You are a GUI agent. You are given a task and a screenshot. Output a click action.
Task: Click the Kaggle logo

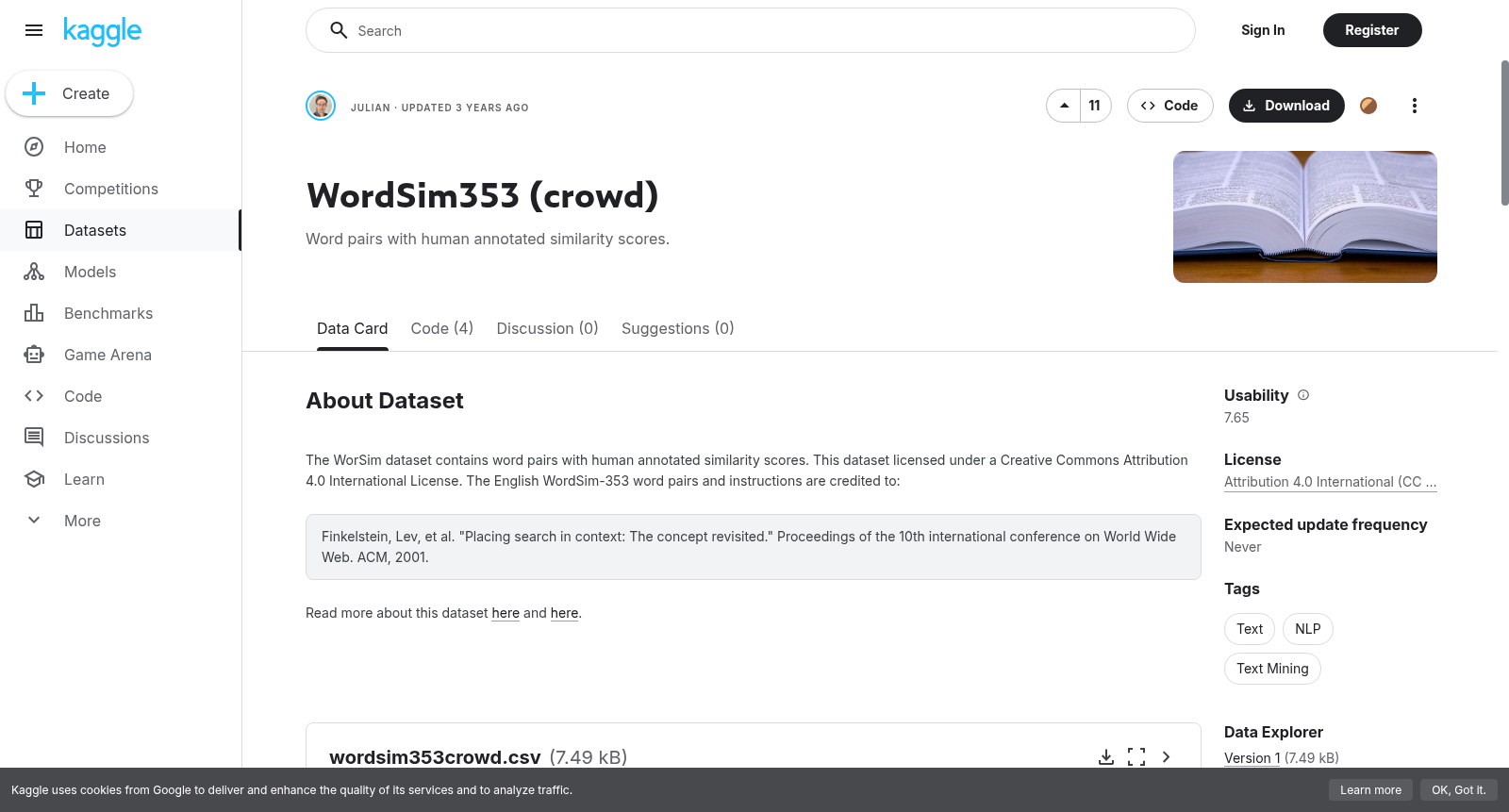pos(103,31)
